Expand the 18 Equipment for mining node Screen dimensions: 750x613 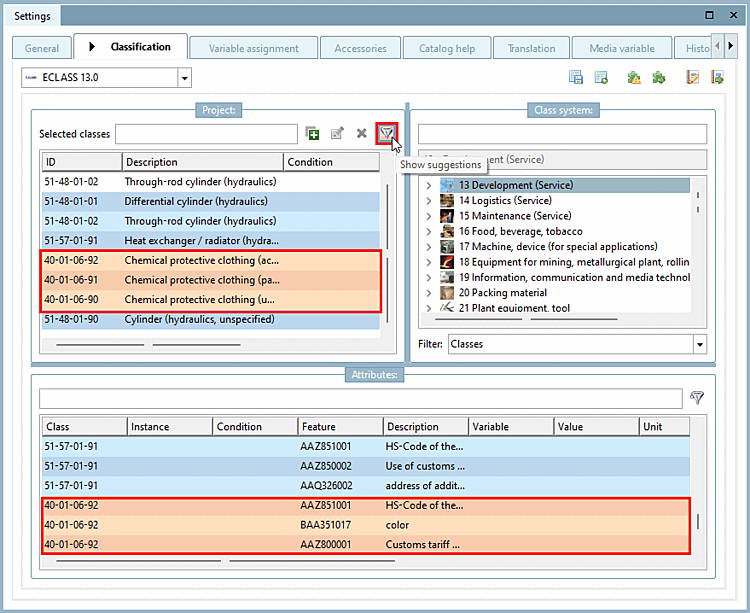(x=429, y=262)
